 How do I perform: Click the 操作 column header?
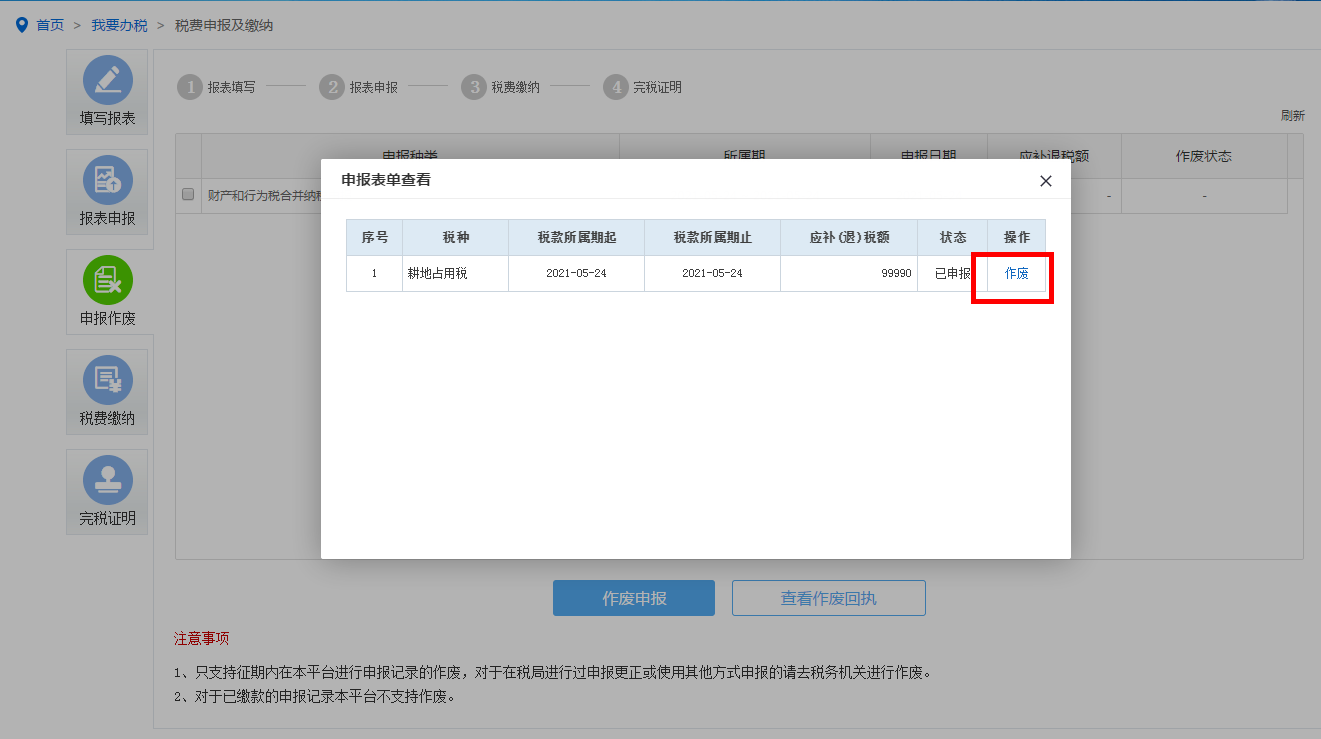click(1017, 238)
